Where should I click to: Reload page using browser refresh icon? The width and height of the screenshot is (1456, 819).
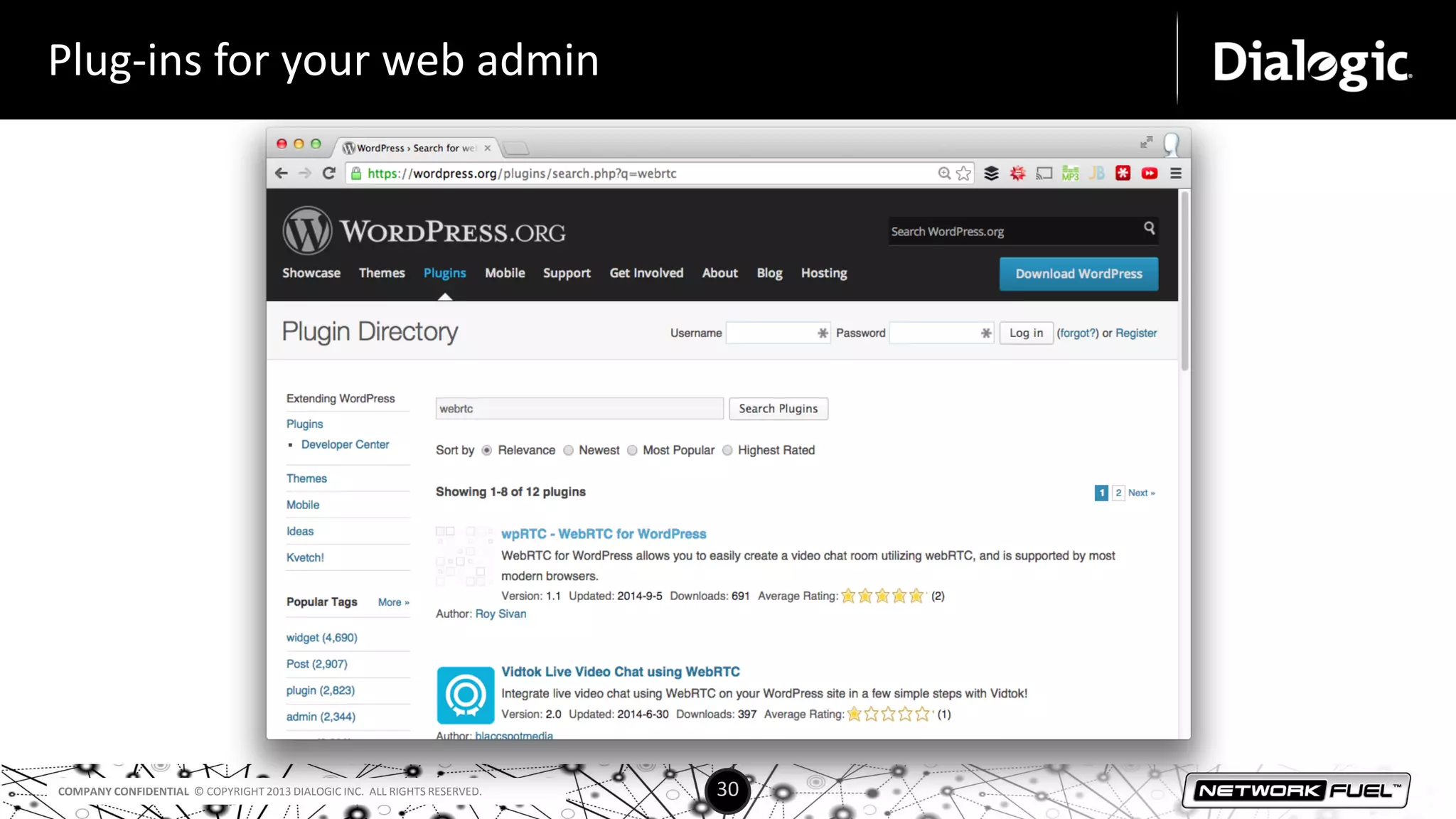(328, 173)
